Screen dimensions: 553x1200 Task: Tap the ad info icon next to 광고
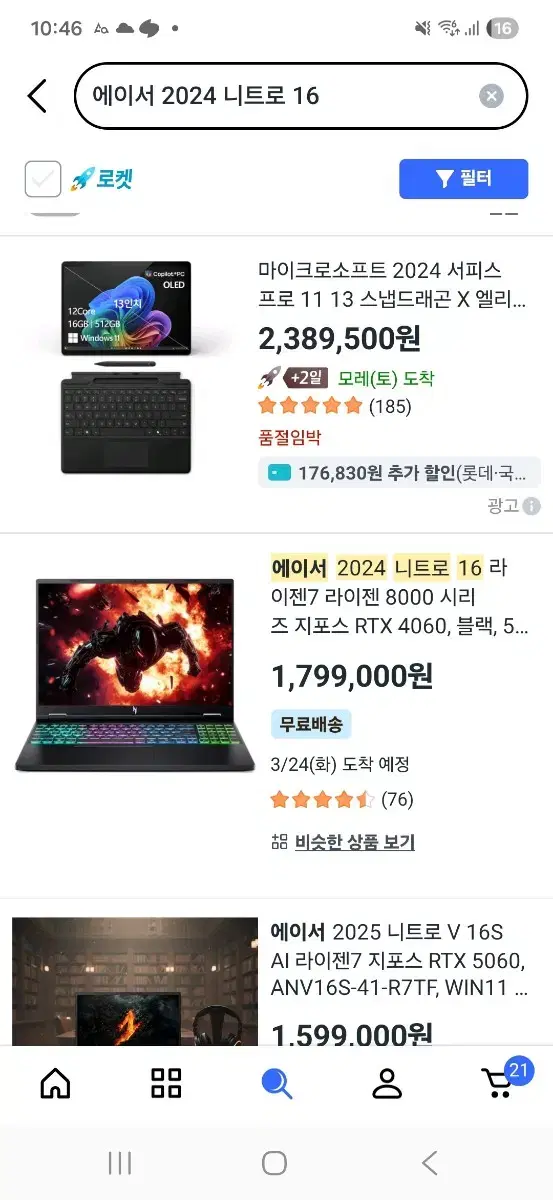(531, 506)
